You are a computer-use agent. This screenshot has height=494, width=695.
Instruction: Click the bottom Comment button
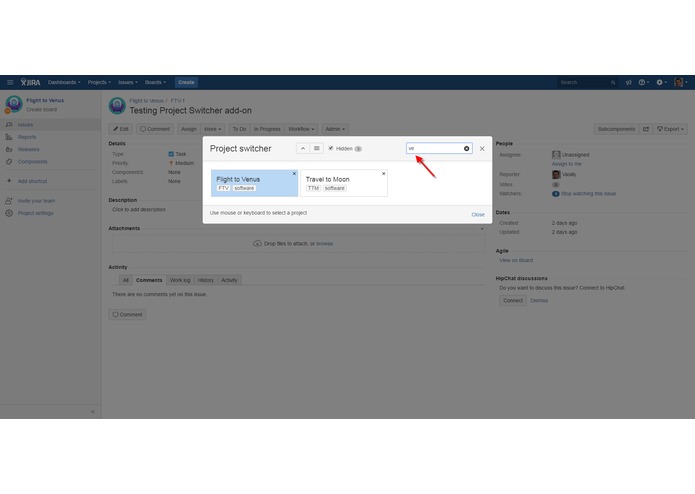tap(128, 315)
